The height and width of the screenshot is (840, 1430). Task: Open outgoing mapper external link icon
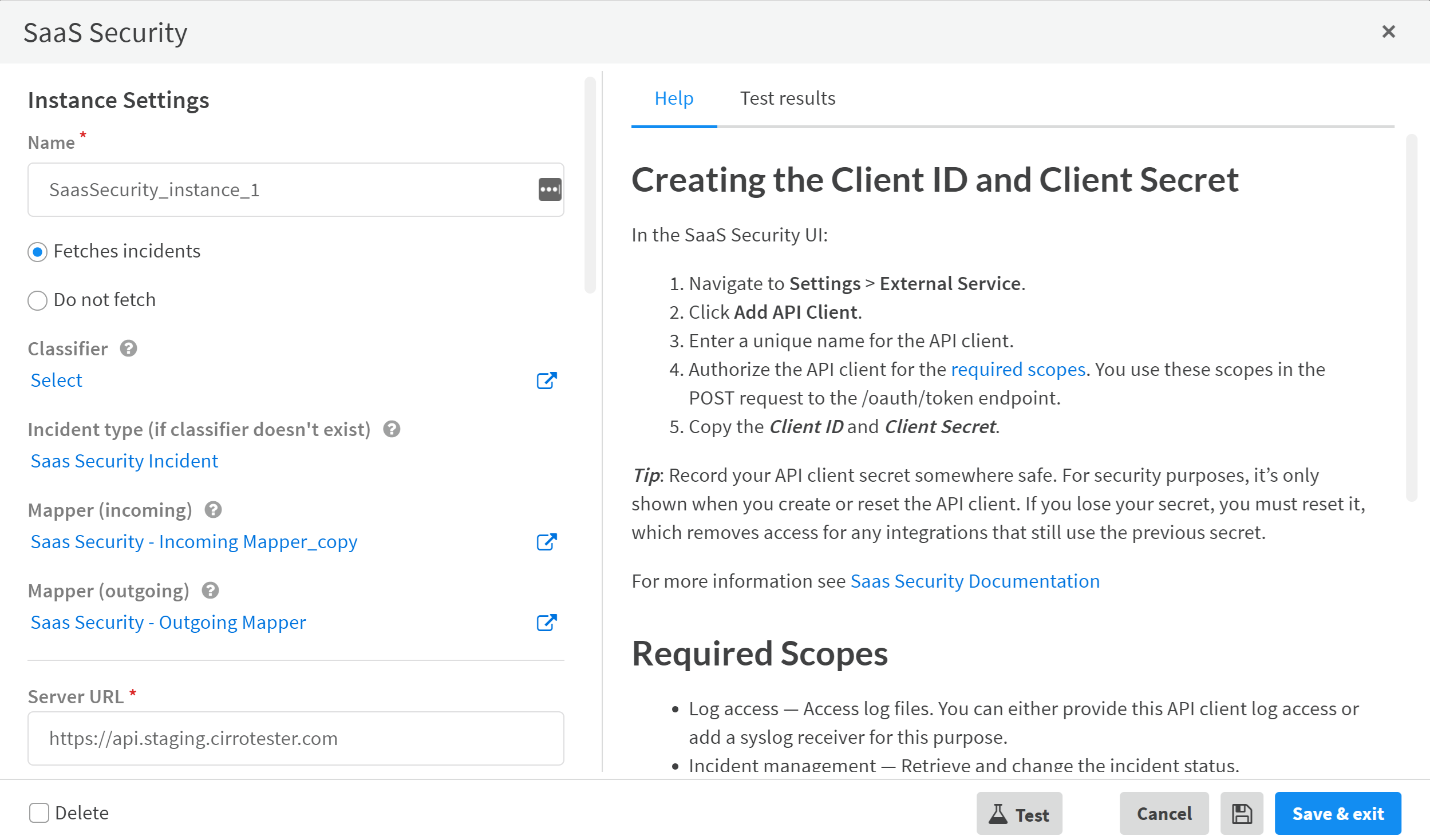click(546, 623)
